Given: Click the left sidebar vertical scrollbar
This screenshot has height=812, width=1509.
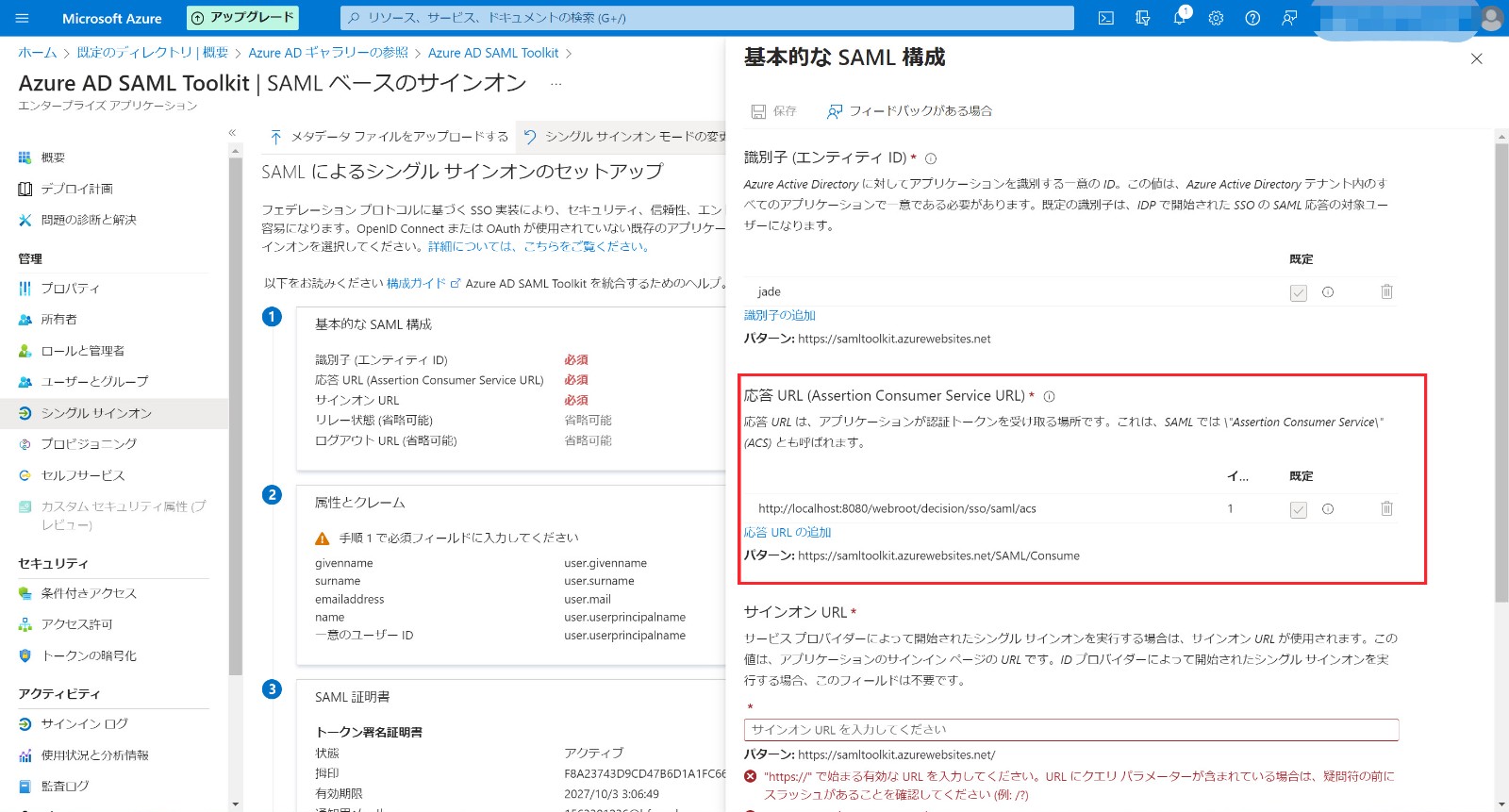Looking at the screenshot, I should 235,415.
